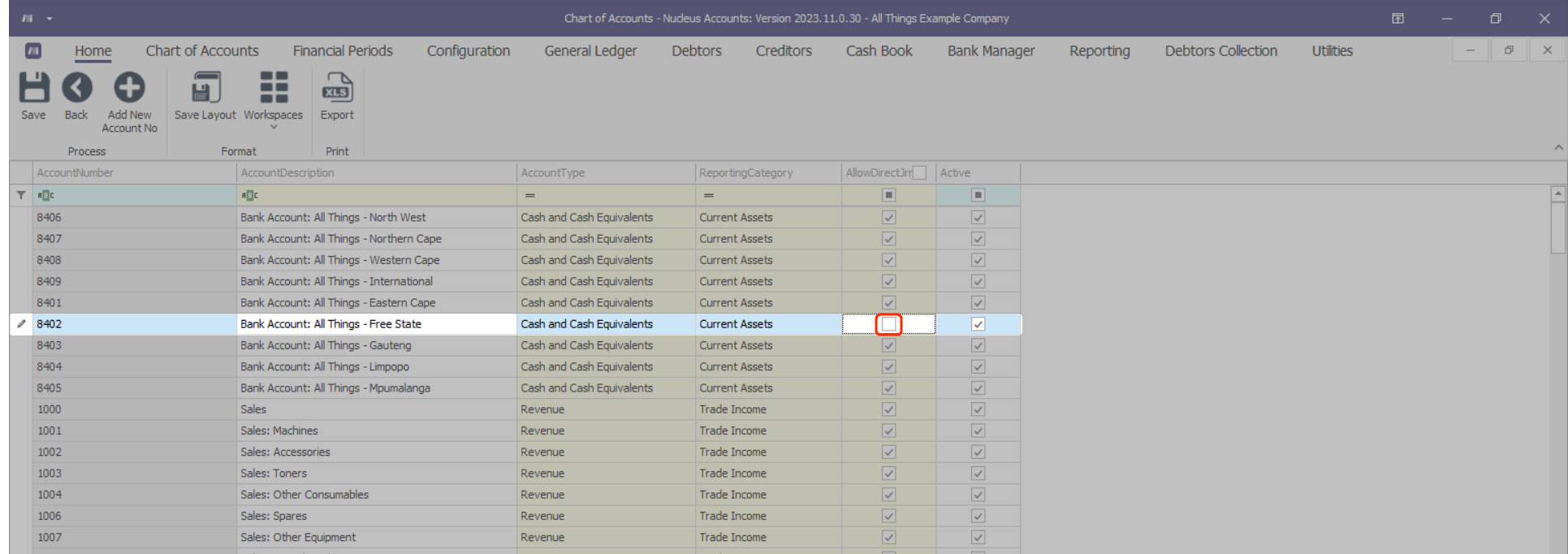Export to XLS using the Export icon
Viewport: 1568px width, 554px height.
pyautogui.click(x=337, y=88)
